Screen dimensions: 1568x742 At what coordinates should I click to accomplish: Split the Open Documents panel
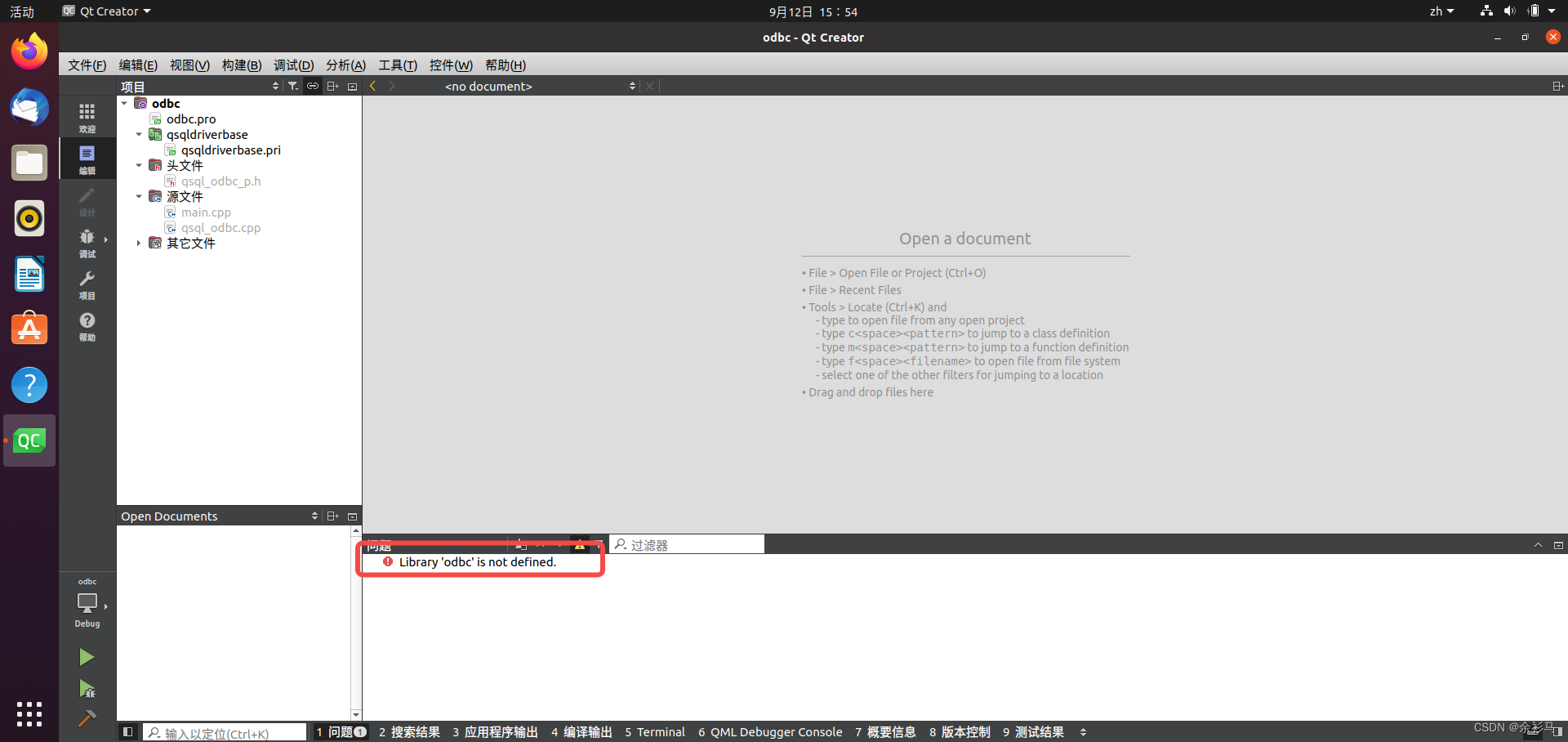coord(332,516)
